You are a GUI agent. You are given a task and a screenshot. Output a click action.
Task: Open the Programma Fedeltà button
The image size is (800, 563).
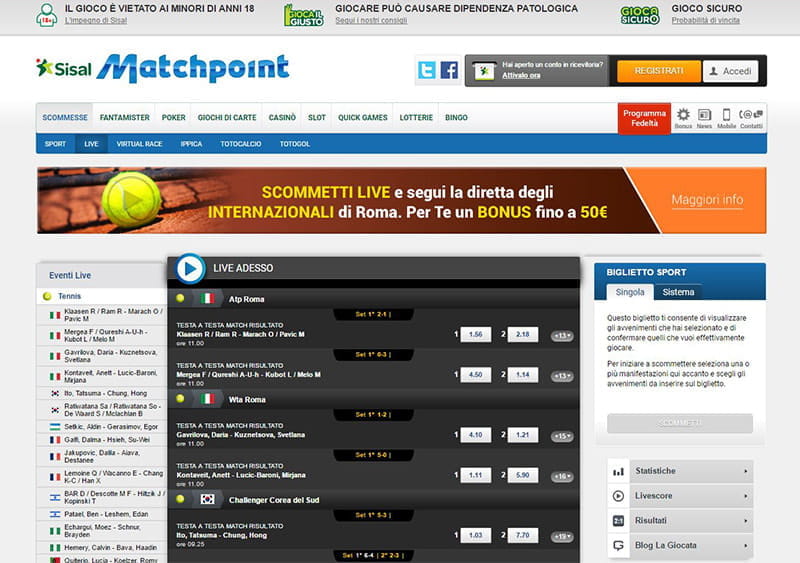[644, 118]
